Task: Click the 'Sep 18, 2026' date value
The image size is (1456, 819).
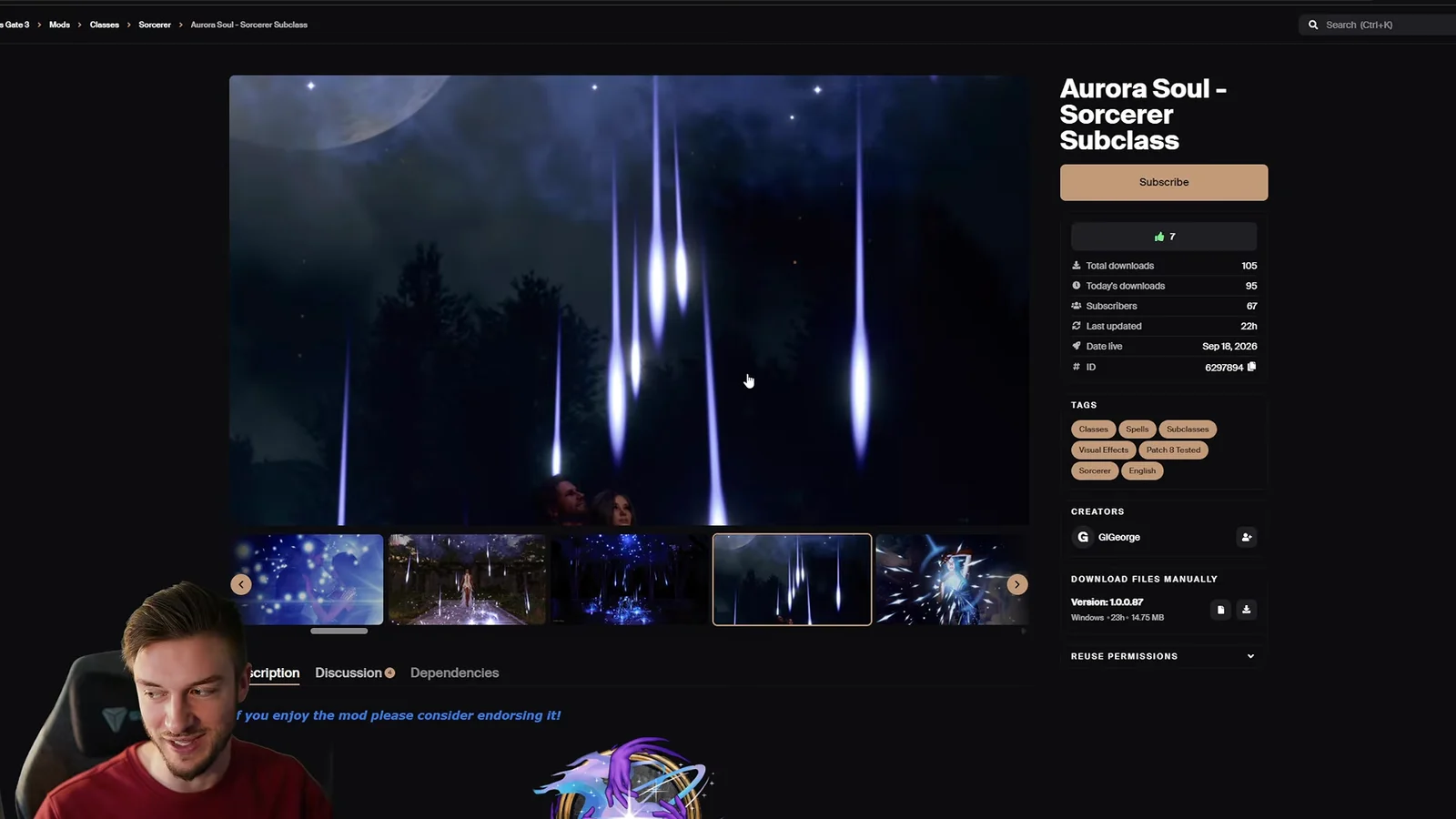Action: pos(1229,346)
